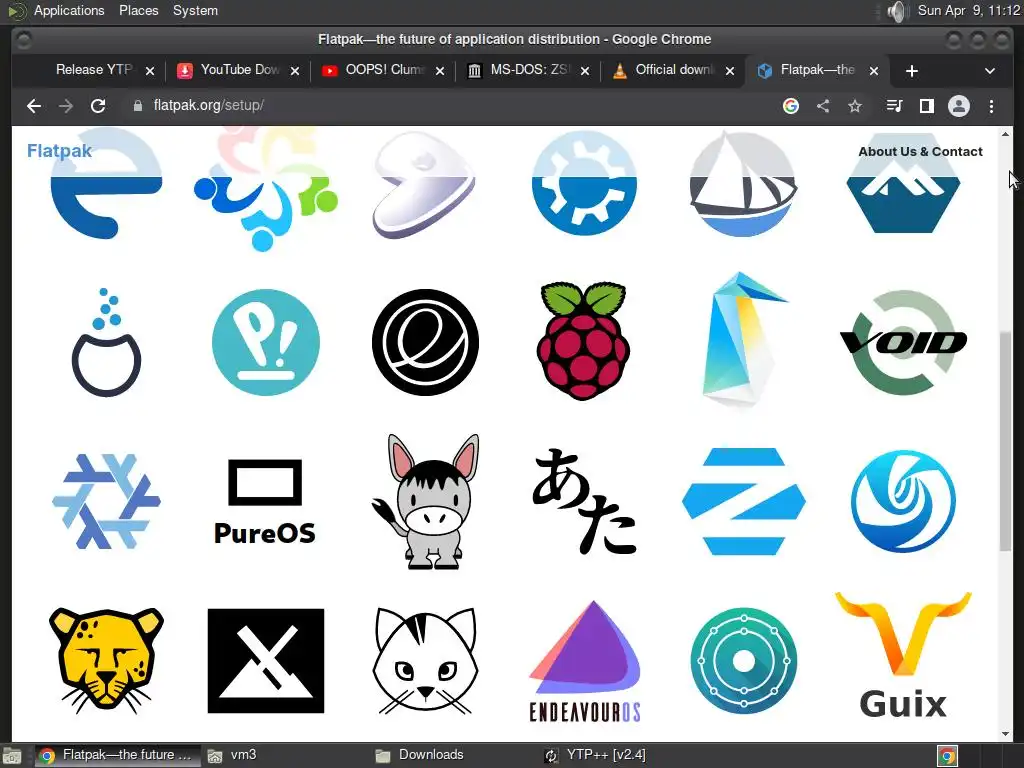Choose the Japanese characters distro logo
Image resolution: width=1024 pixels, height=768 pixels.
pyautogui.click(x=584, y=501)
